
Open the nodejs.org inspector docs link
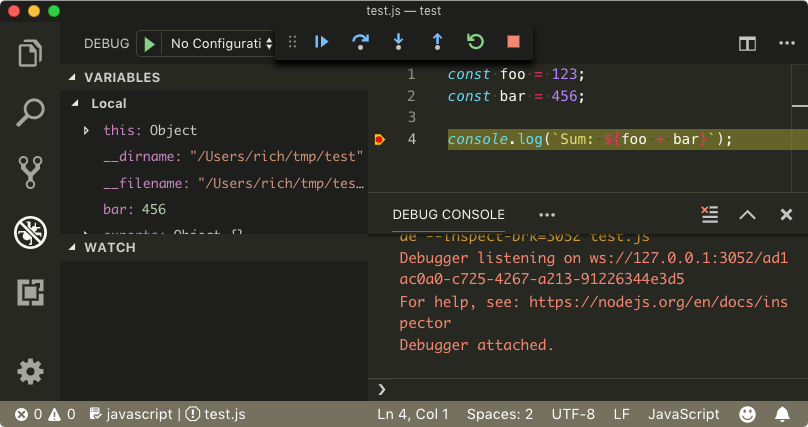(594, 312)
